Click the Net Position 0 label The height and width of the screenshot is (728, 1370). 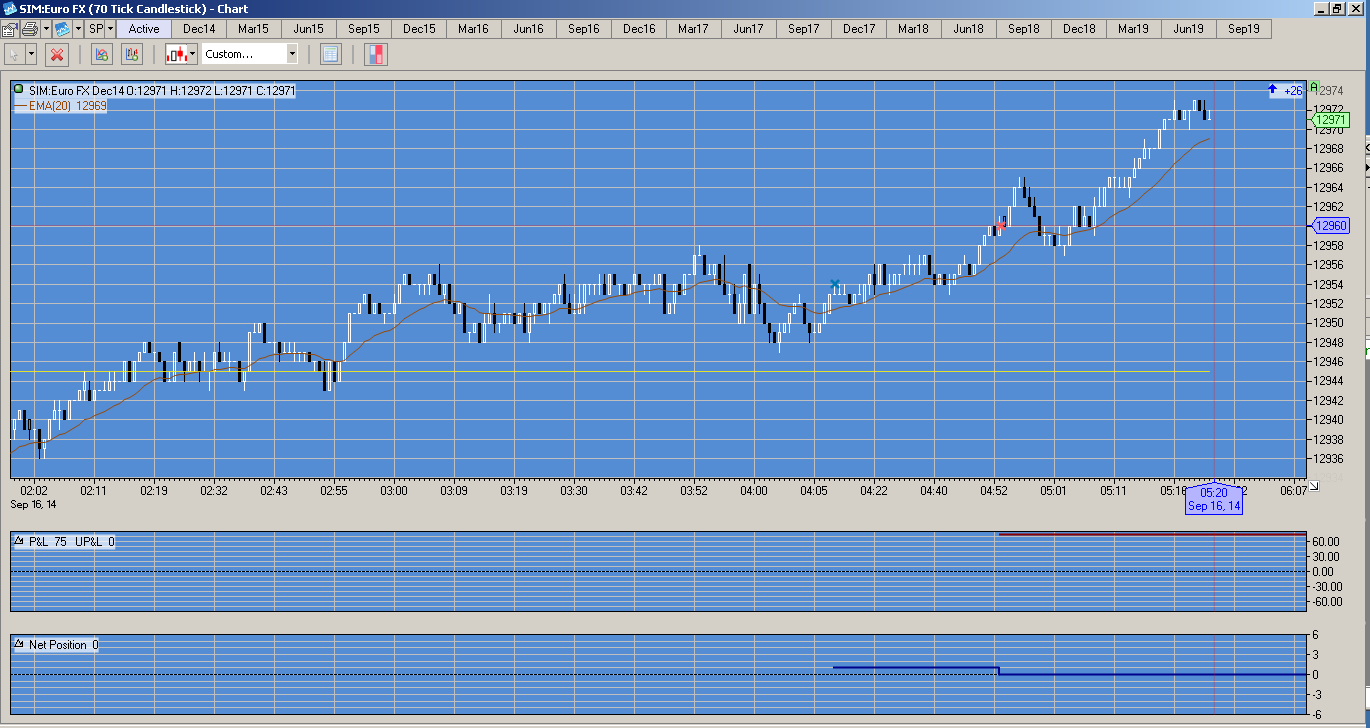(63, 645)
